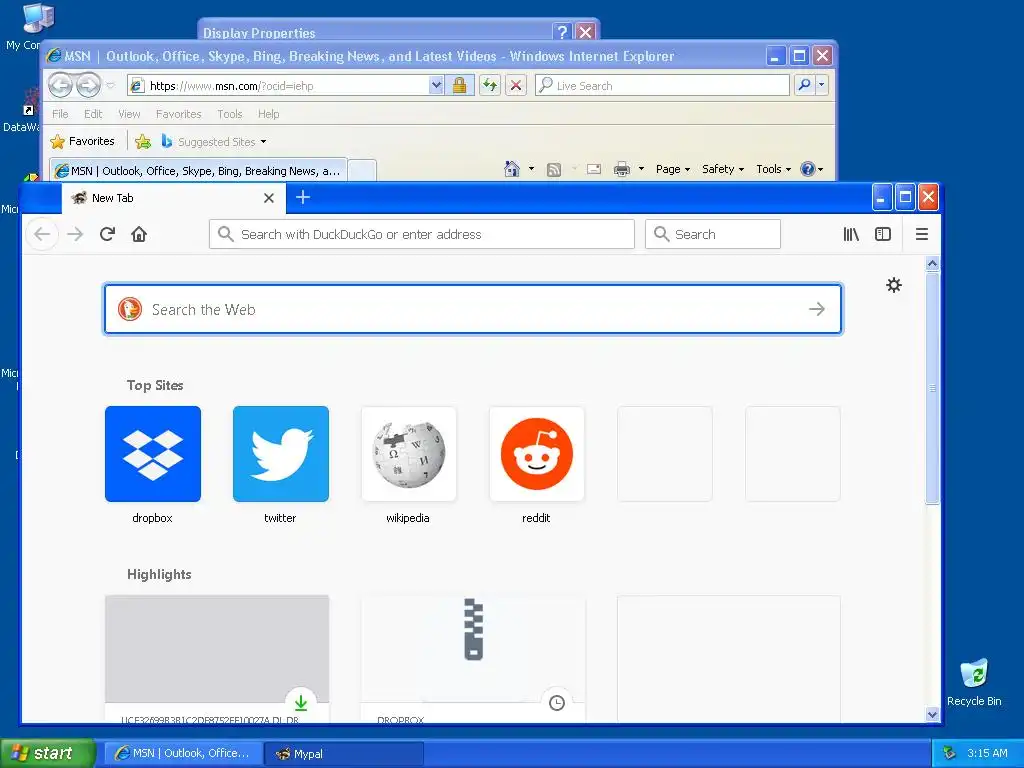The image size is (1024, 768).
Task: Click IE Favorites star button
Action: coord(82,141)
